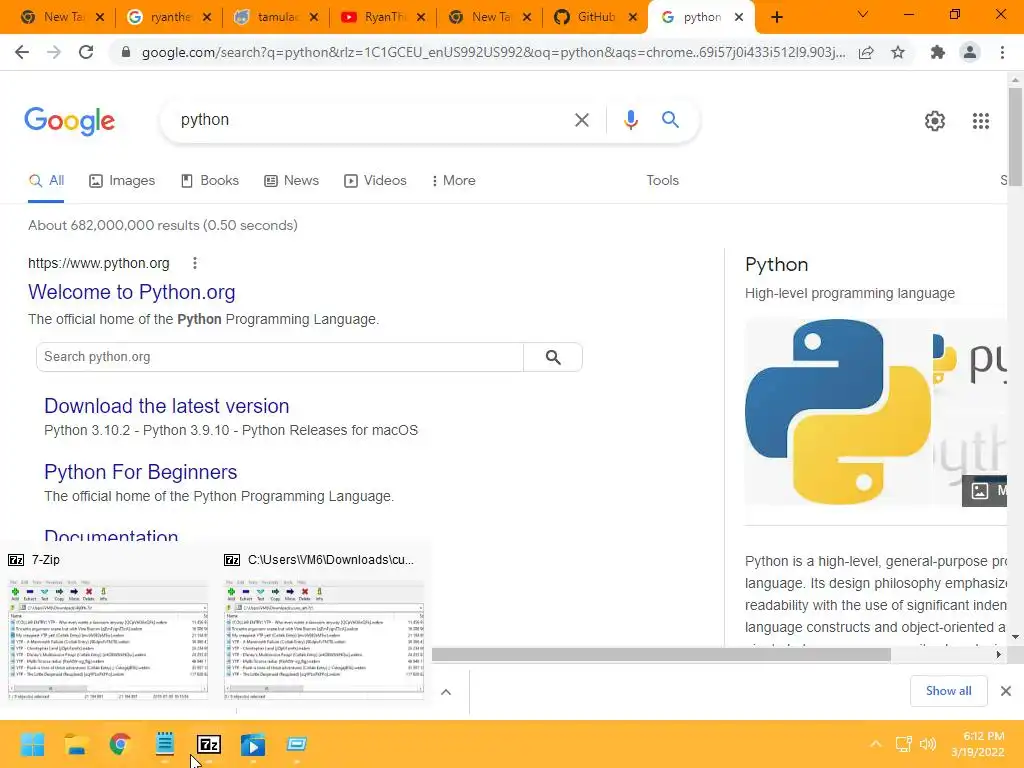The height and width of the screenshot is (768, 1024).
Task: Expand the download item chevron
Action: [446, 692]
